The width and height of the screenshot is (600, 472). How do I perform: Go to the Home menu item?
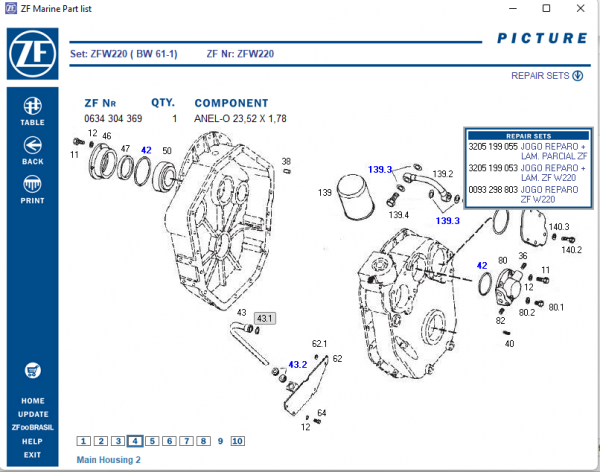click(32, 400)
